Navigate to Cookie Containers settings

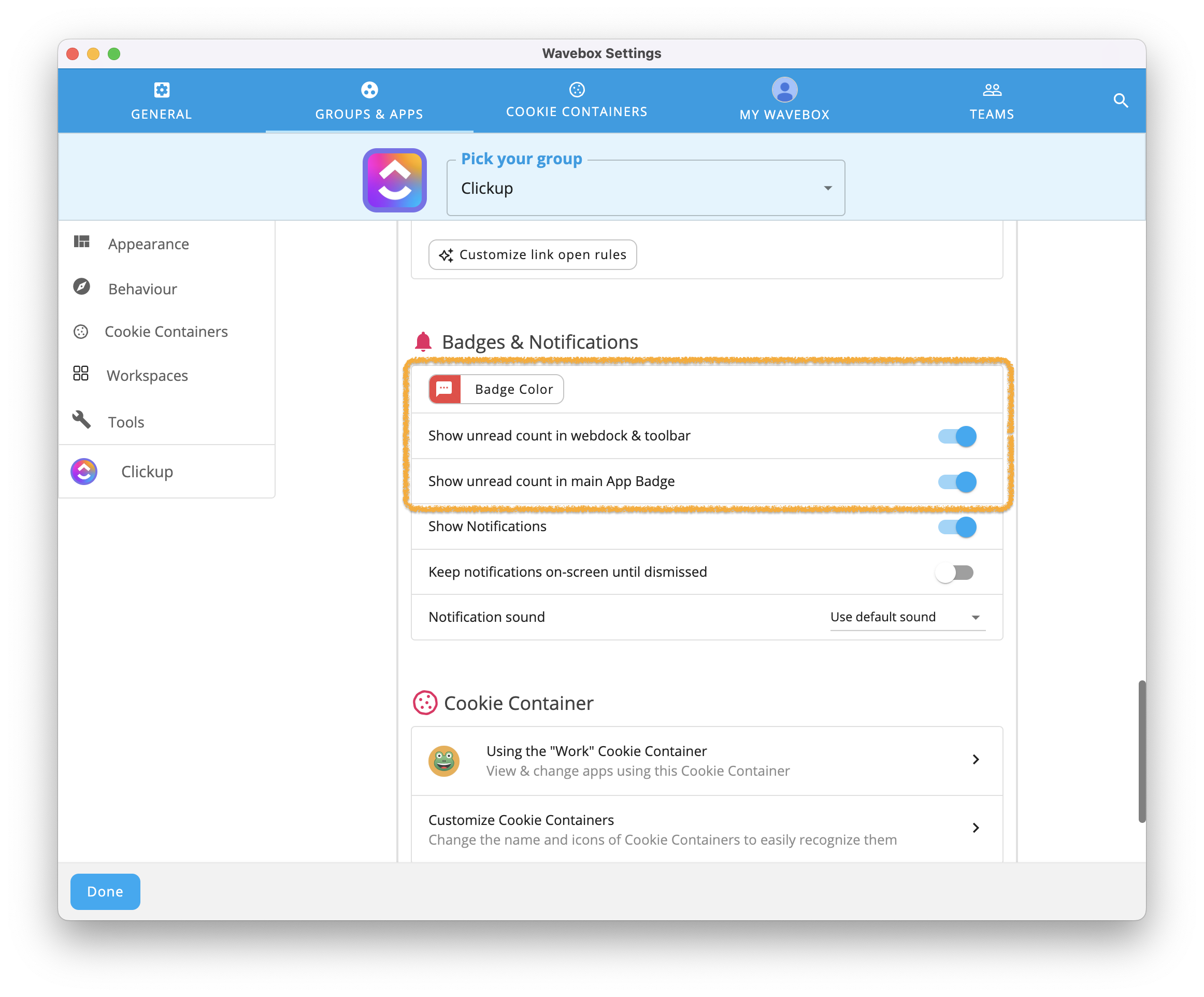coord(166,331)
